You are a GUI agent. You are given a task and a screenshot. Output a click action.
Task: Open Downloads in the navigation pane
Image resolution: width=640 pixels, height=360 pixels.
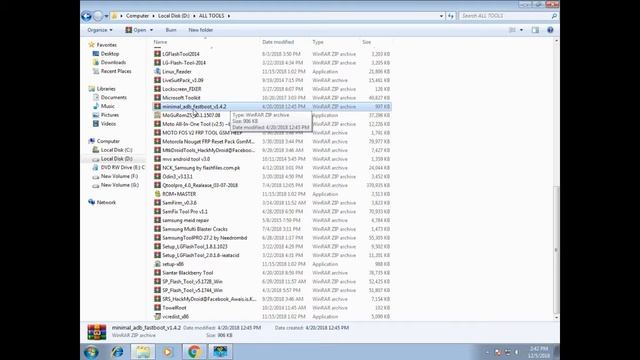(x=113, y=62)
